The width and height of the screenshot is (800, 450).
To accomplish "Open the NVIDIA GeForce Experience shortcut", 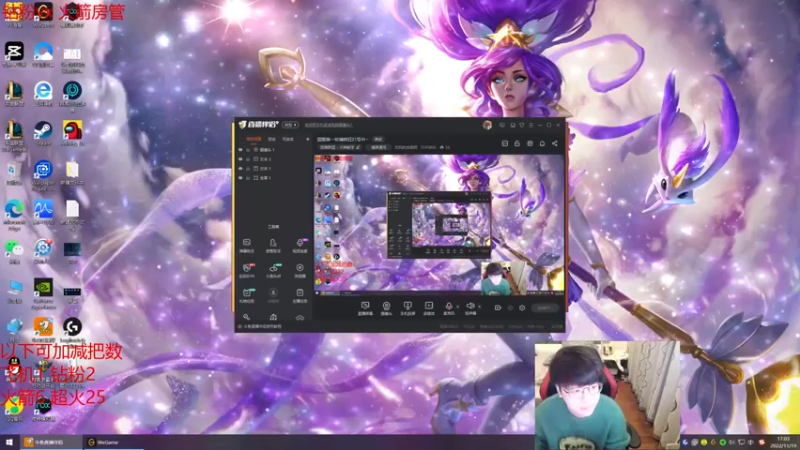I will click(x=43, y=294).
